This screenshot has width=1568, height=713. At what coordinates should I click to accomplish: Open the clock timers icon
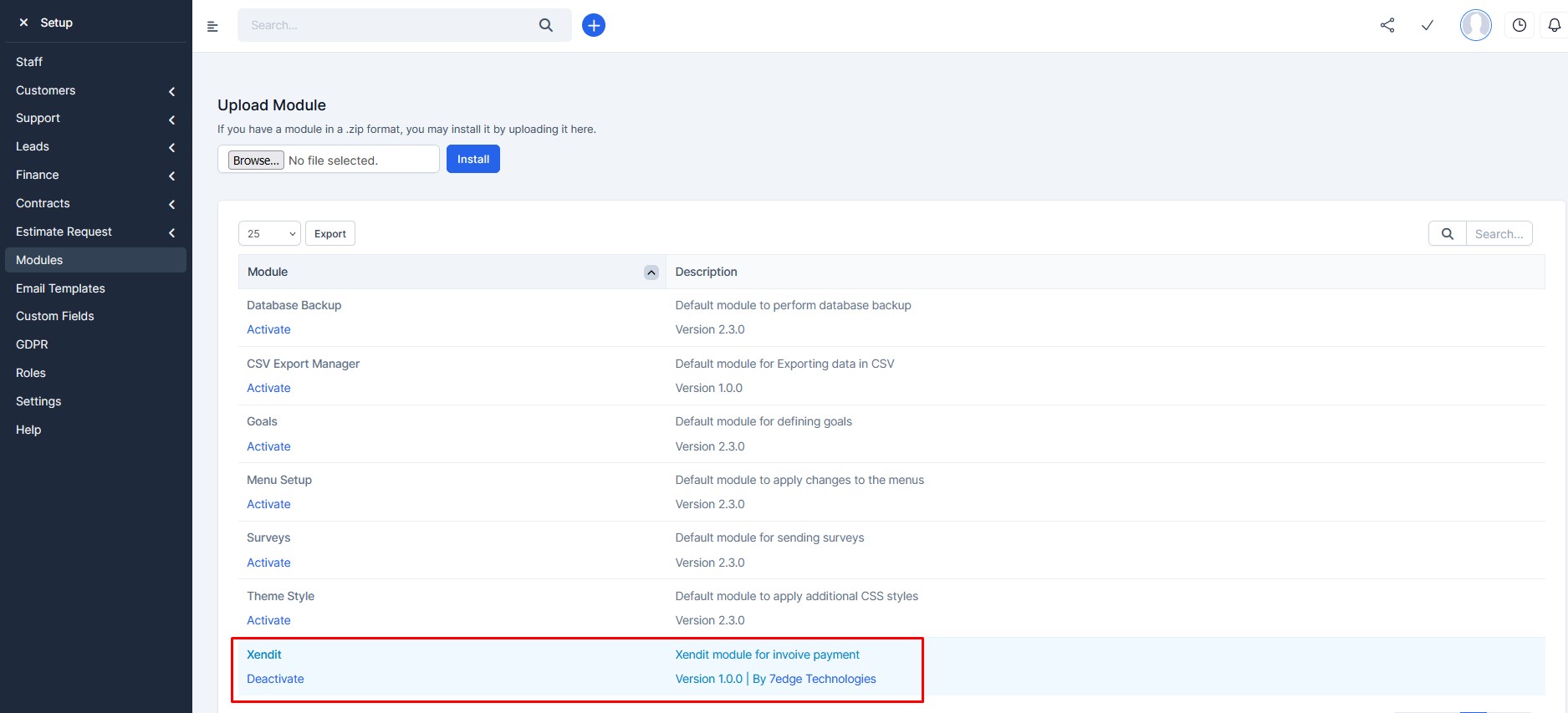click(x=1519, y=25)
